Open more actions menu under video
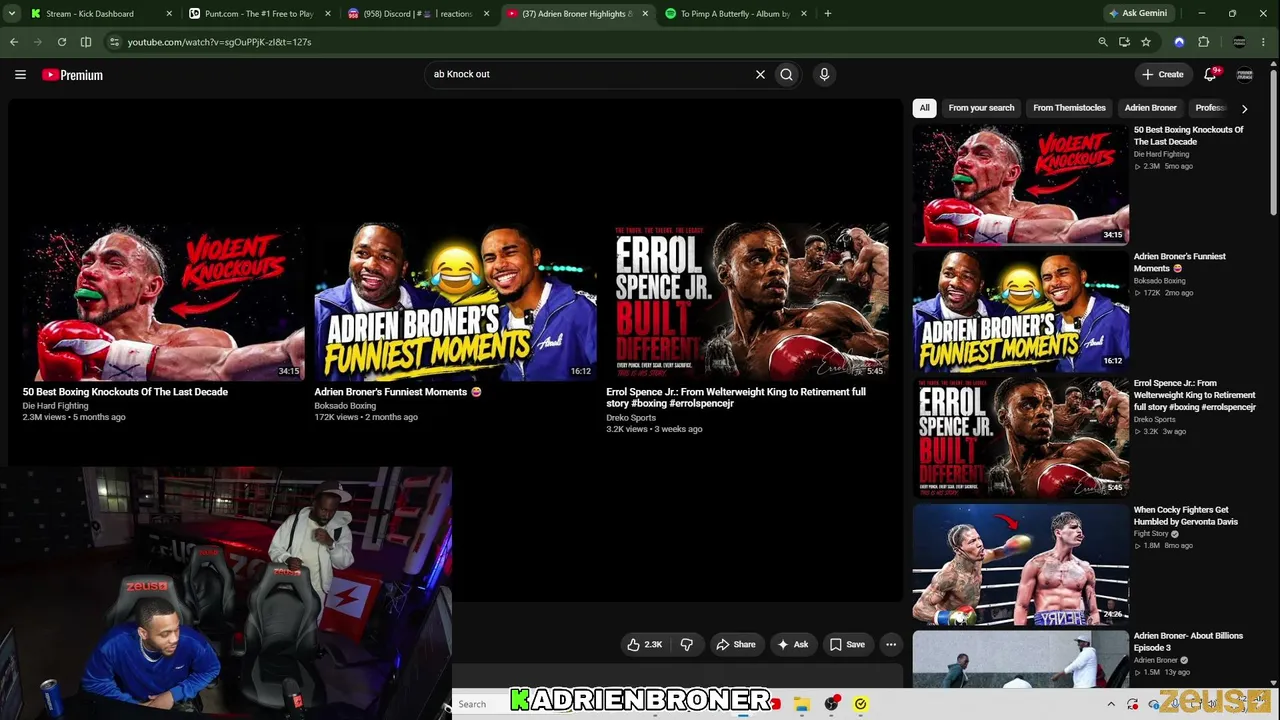 coord(891,645)
